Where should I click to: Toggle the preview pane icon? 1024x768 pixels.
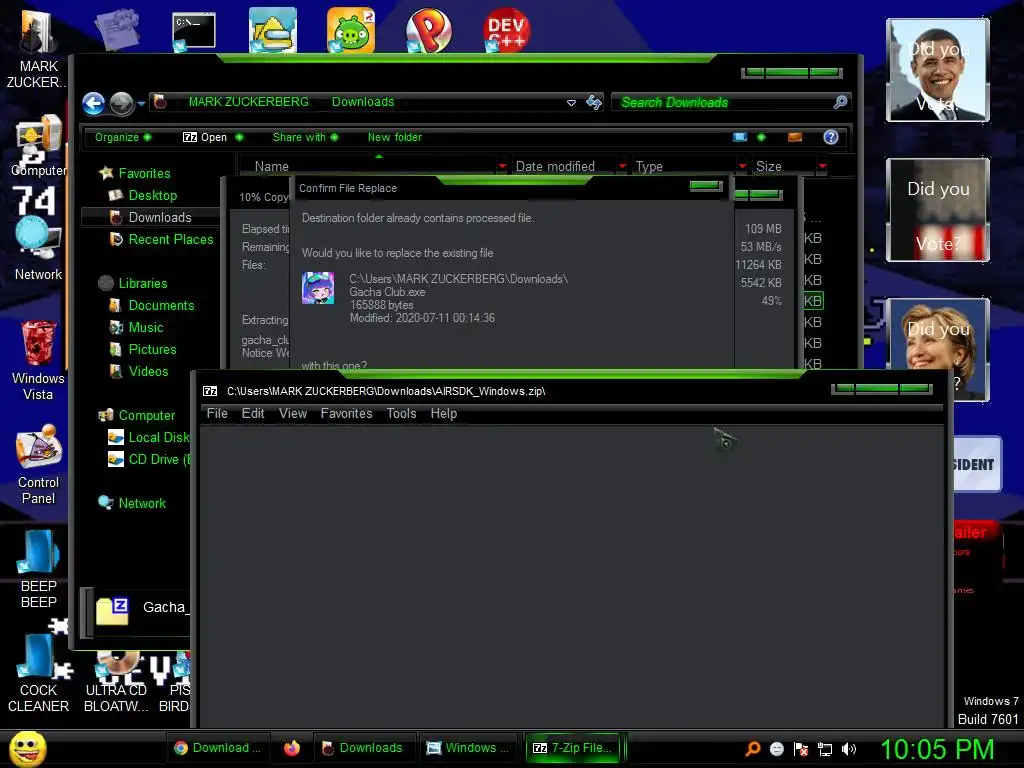(795, 137)
